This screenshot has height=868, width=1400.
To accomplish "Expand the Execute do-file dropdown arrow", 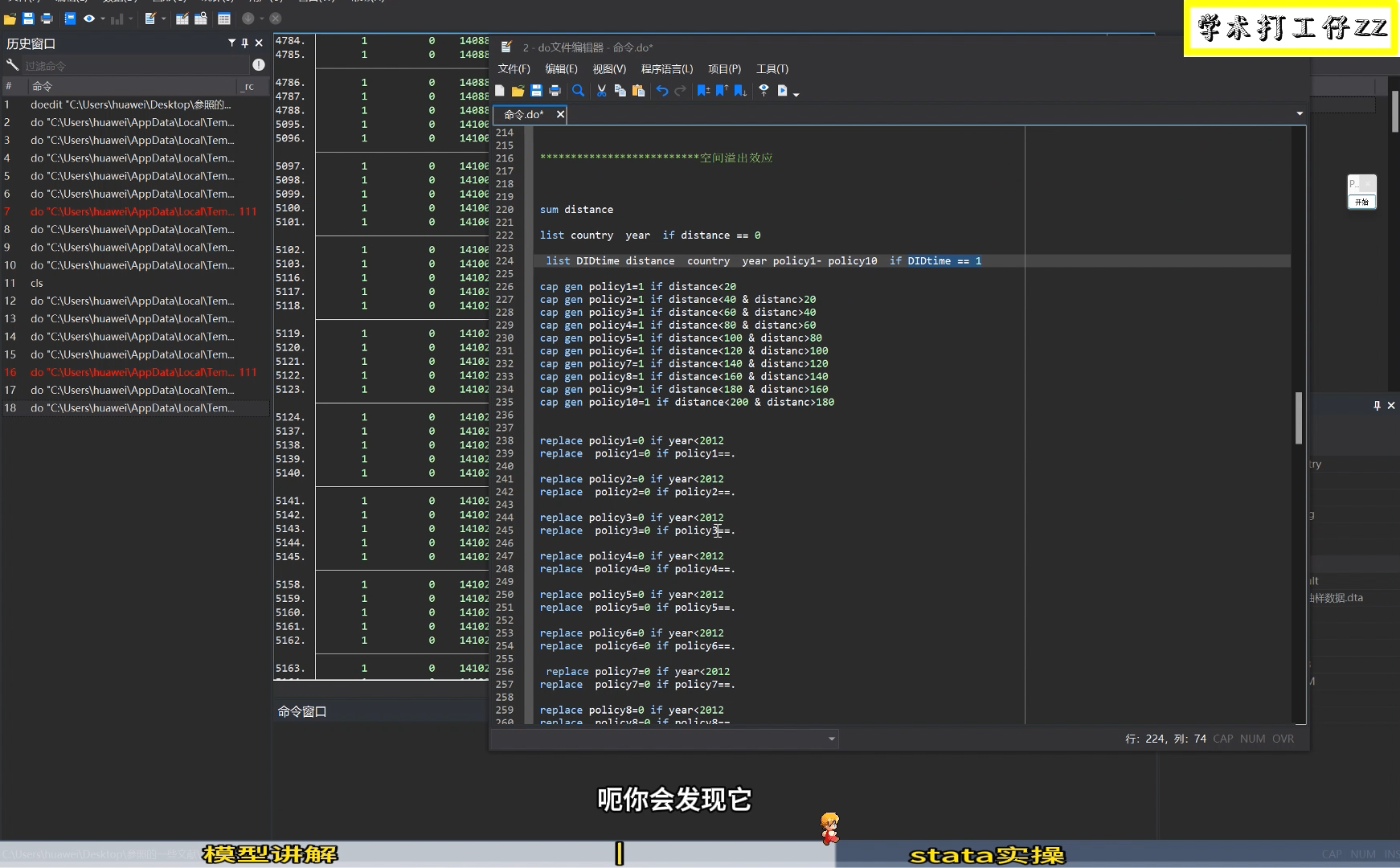I will tap(796, 94).
